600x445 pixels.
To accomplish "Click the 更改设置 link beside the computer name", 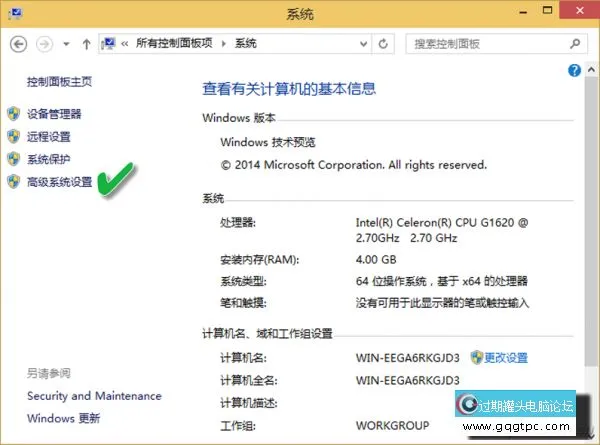I will (x=505, y=358).
